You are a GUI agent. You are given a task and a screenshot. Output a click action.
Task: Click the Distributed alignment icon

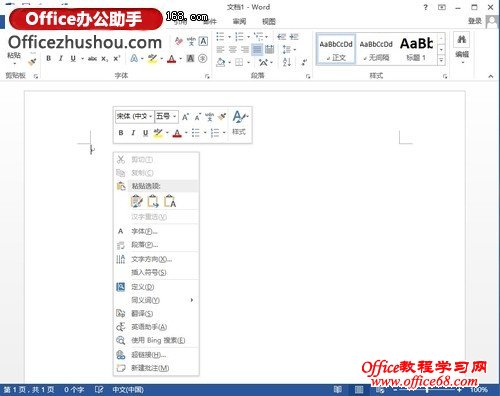(269, 50)
